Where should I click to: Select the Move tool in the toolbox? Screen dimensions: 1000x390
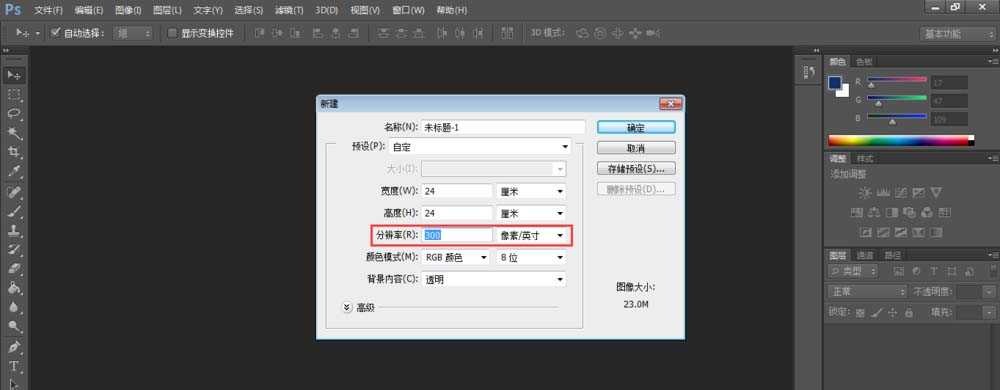tap(14, 76)
